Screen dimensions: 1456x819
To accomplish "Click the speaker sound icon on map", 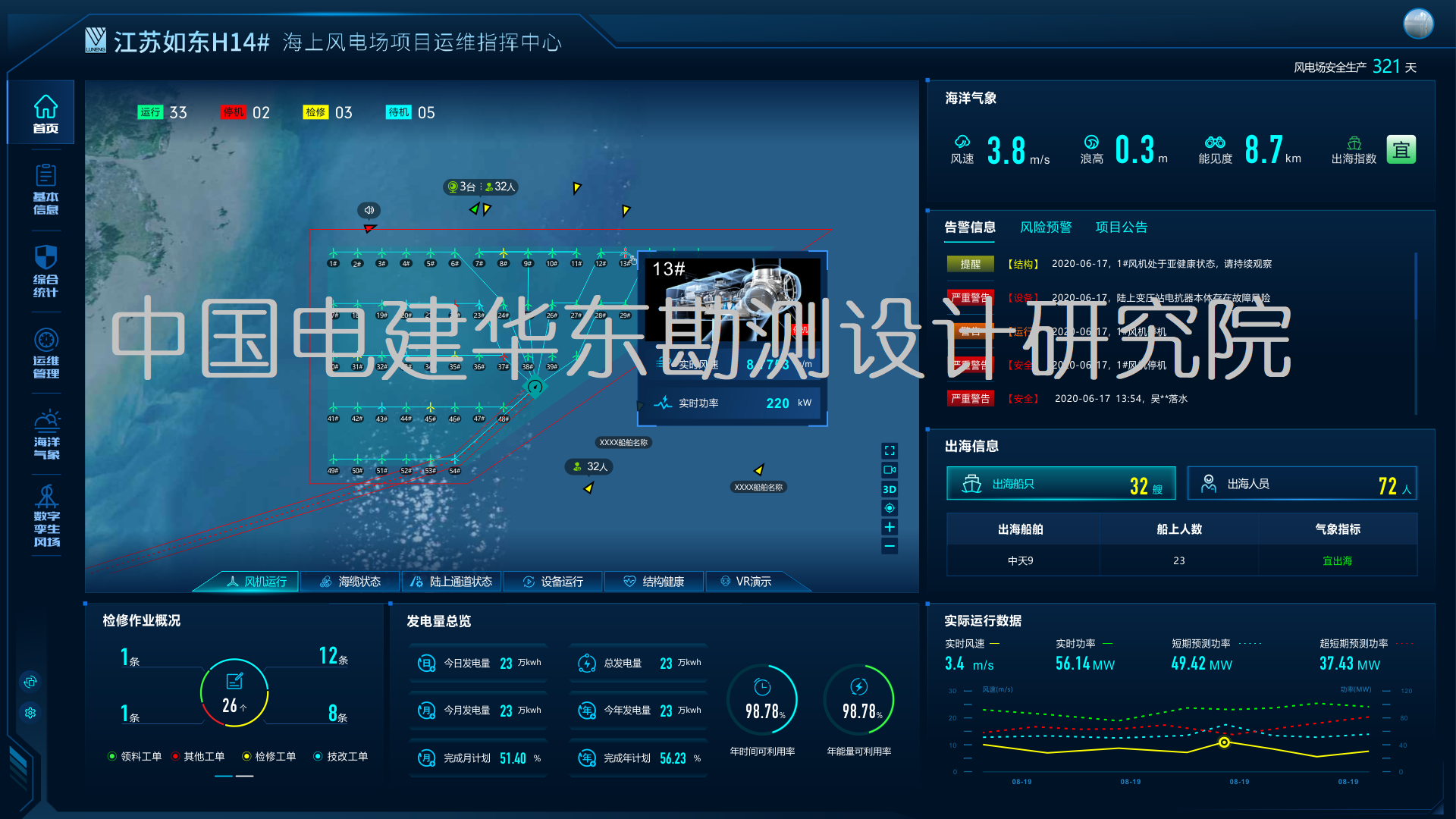I will tap(369, 210).
